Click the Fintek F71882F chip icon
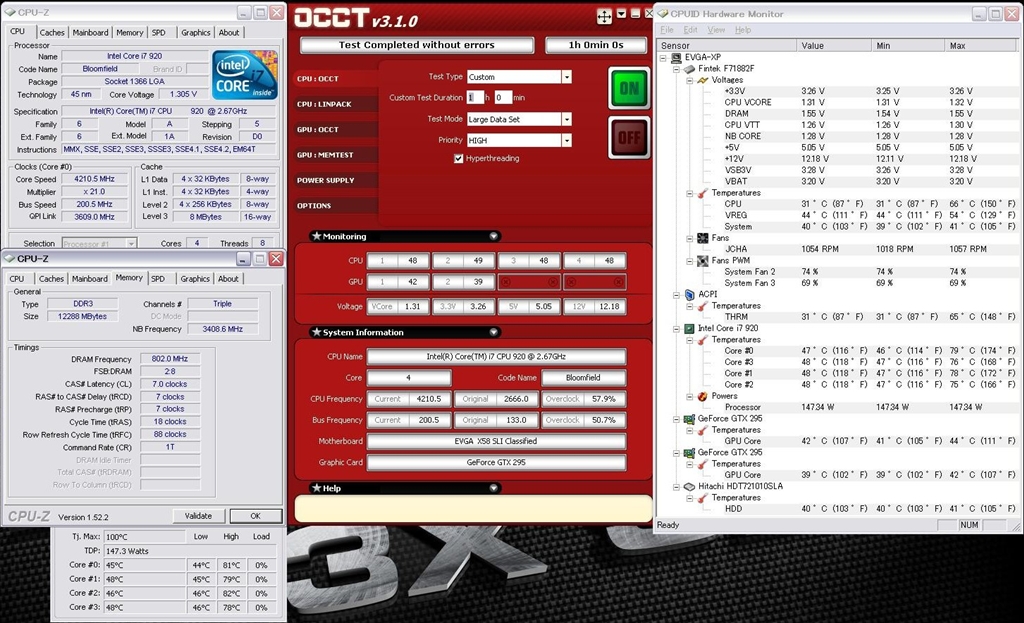 (x=689, y=69)
